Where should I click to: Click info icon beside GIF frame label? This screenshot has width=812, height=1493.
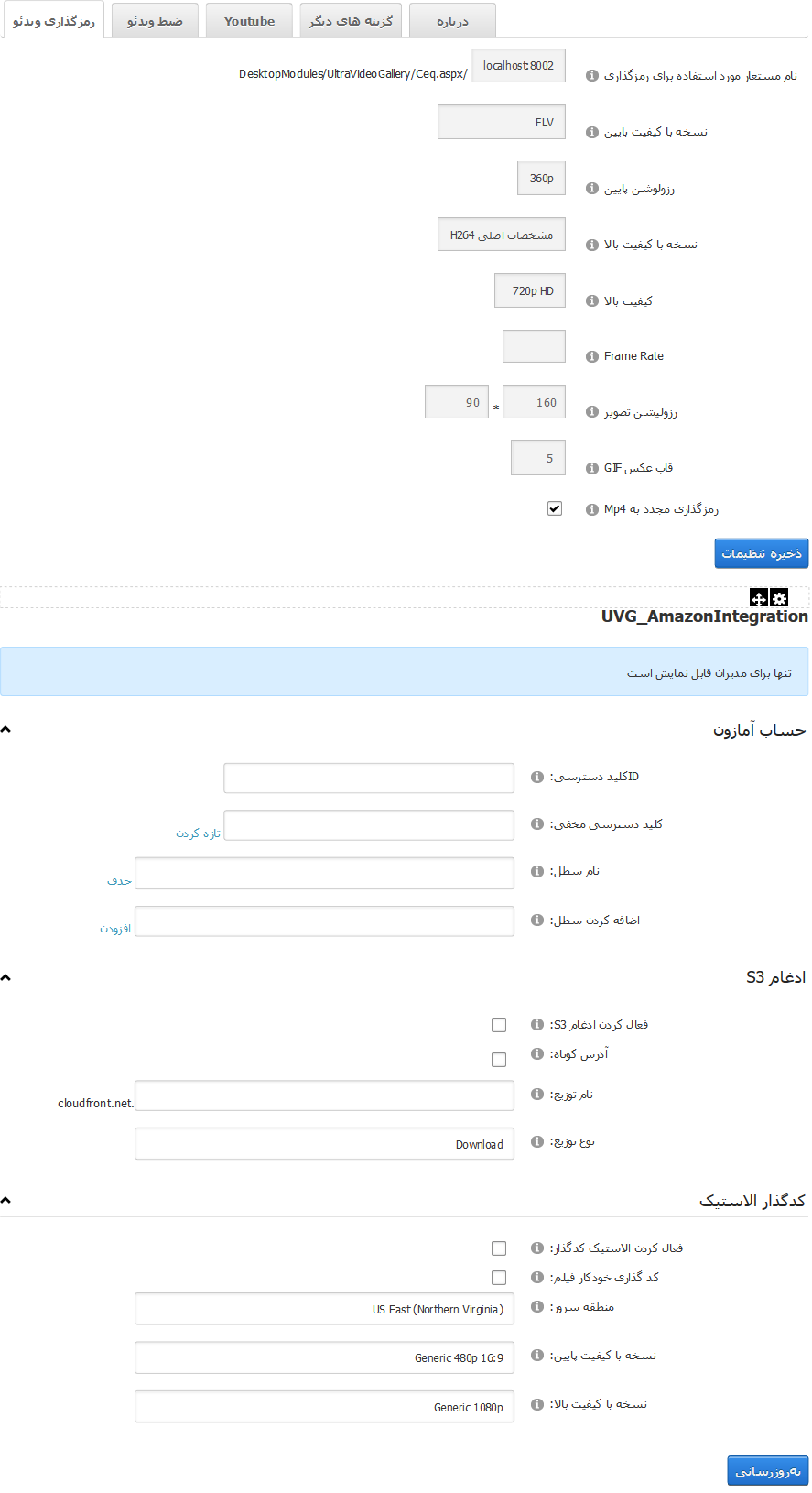click(592, 468)
